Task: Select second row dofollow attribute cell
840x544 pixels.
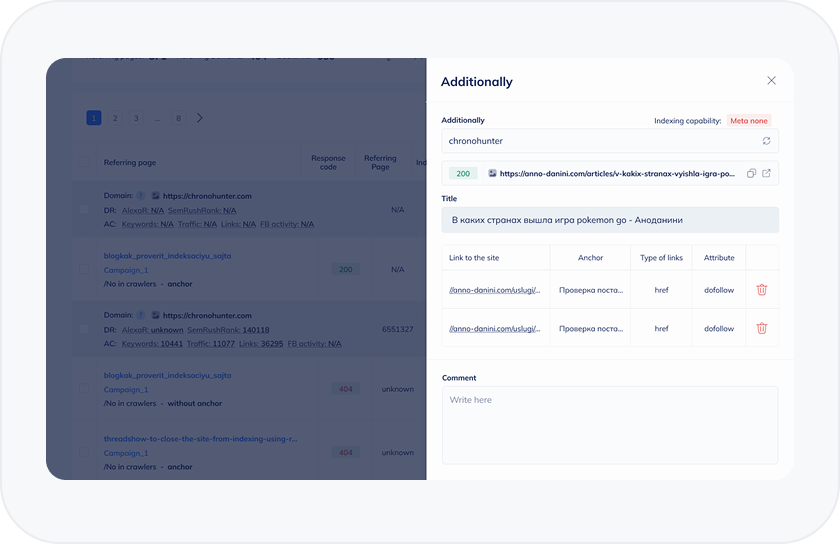Action: coord(719,329)
